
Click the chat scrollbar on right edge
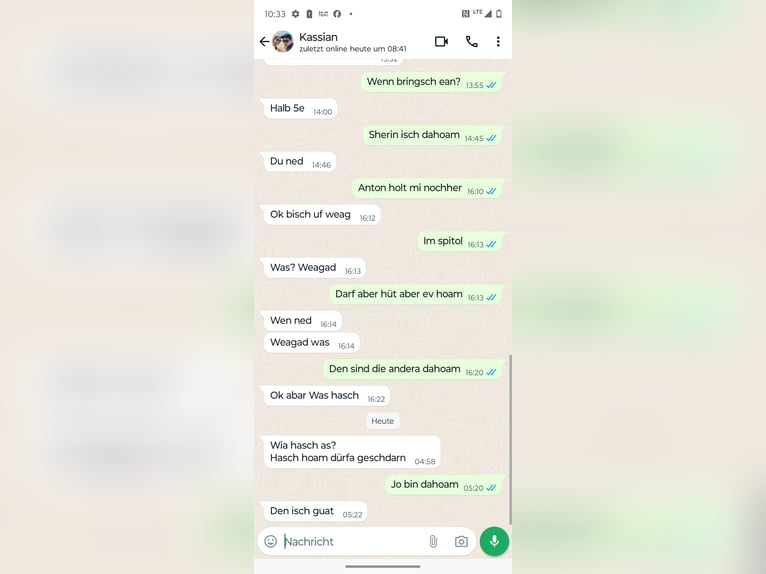coord(511,440)
